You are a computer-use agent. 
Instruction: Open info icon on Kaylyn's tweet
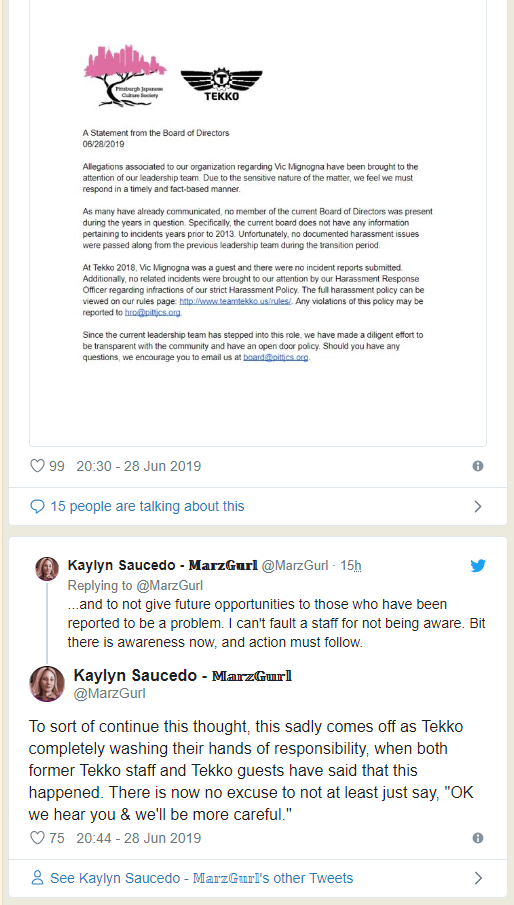click(x=478, y=837)
